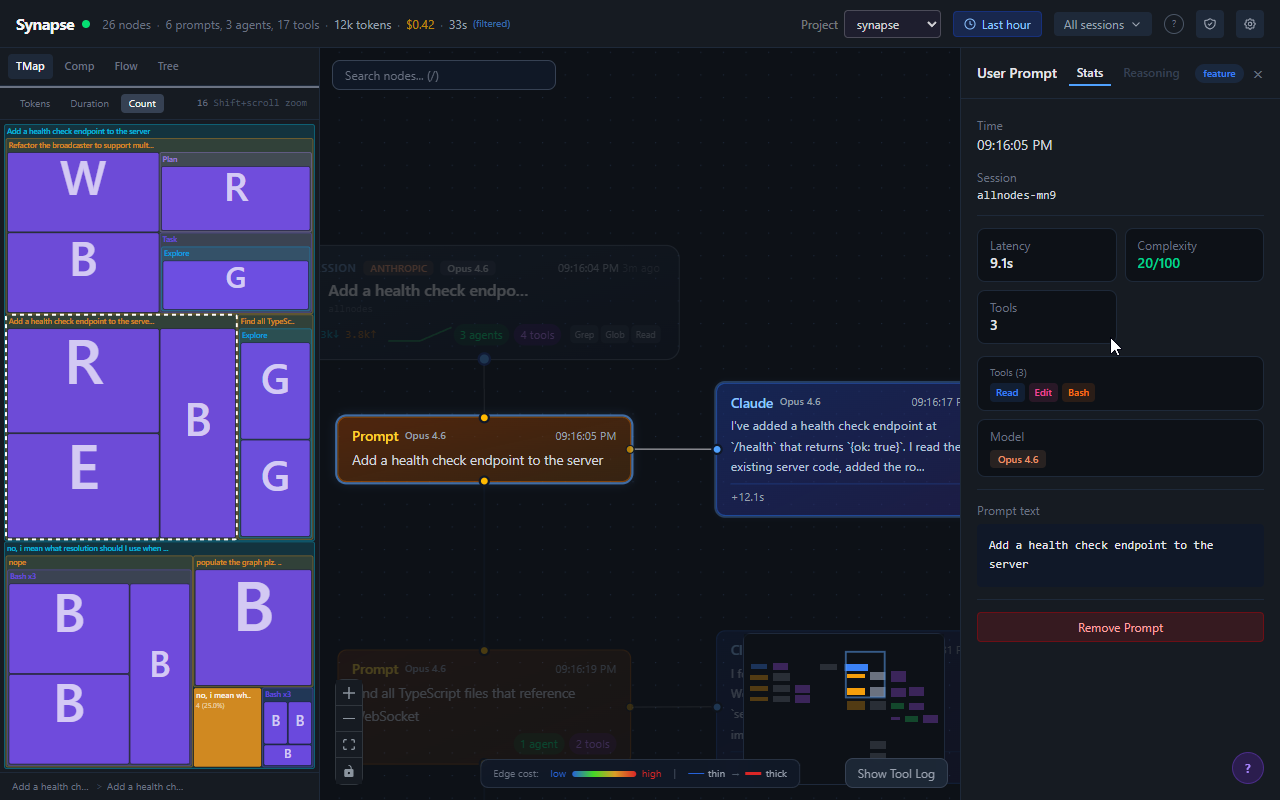Zoom in using the plus icon

click(349, 692)
